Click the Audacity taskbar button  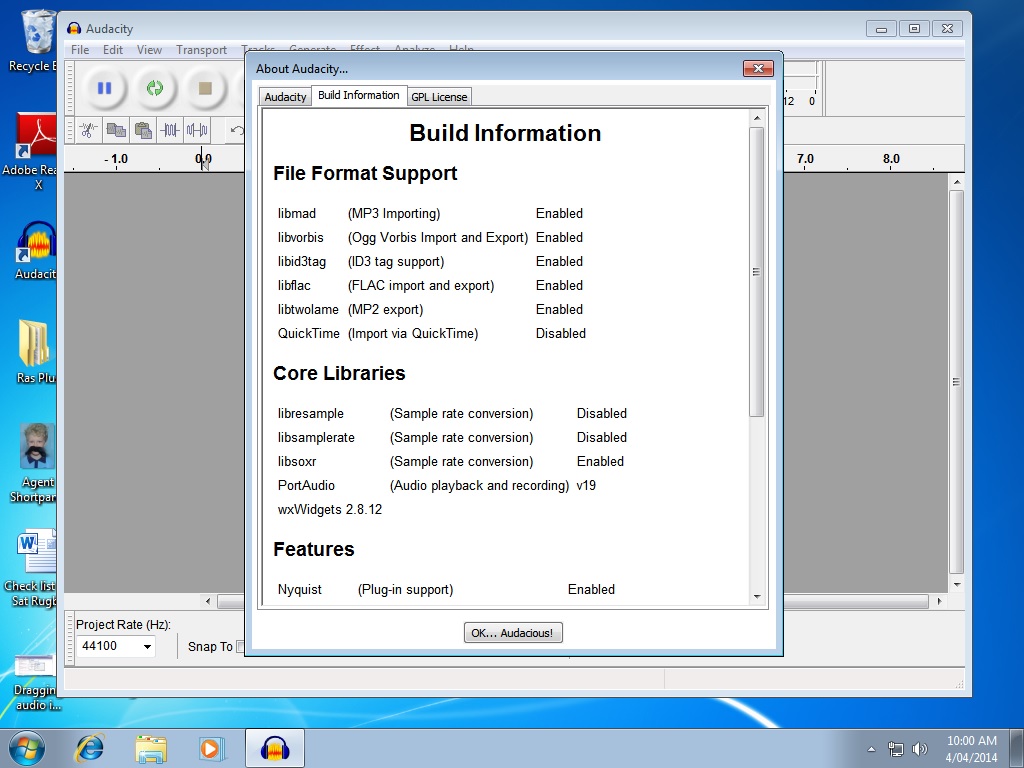click(x=275, y=748)
